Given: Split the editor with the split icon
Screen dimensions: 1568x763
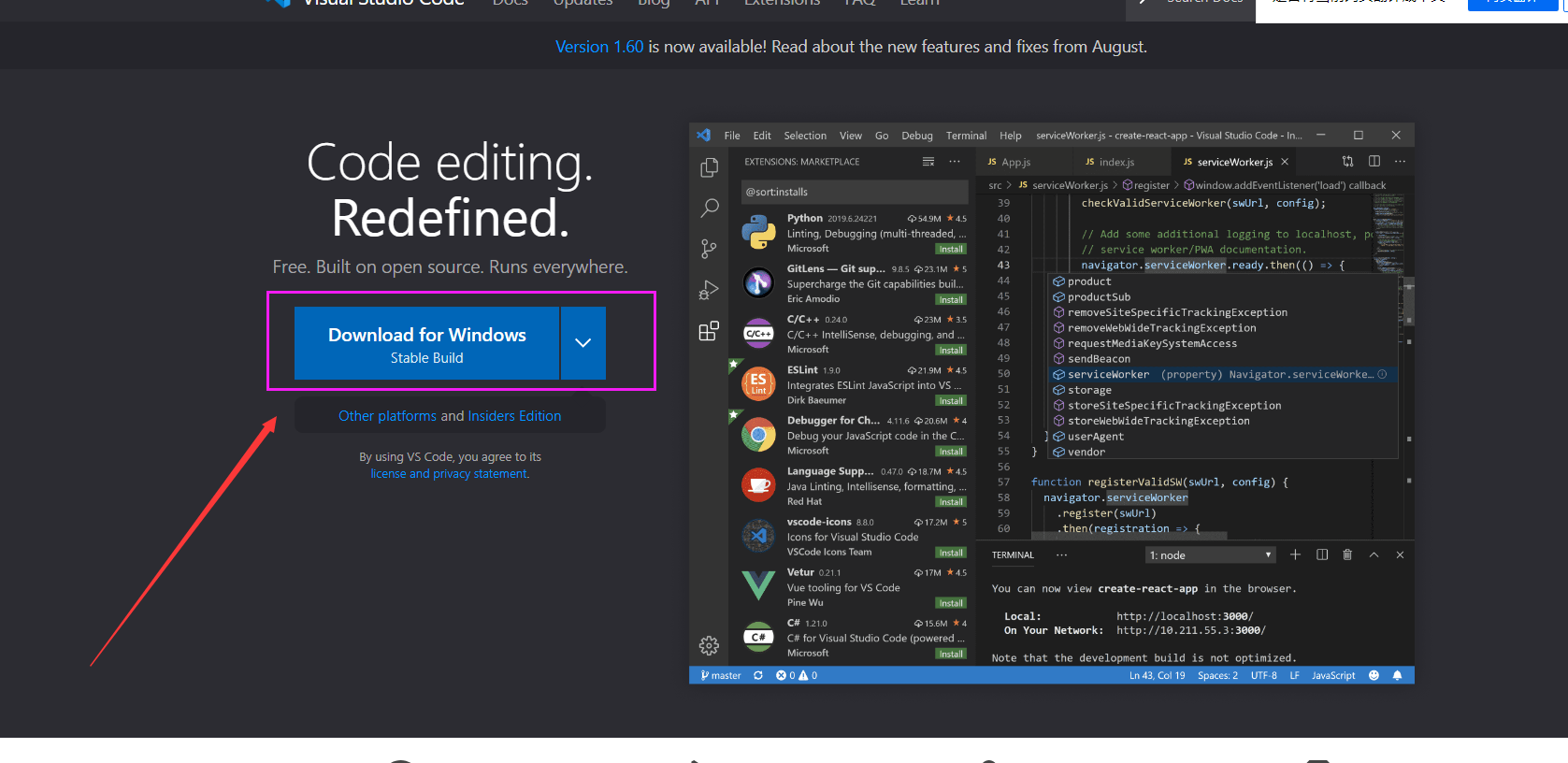Looking at the screenshot, I should pos(1374,162).
